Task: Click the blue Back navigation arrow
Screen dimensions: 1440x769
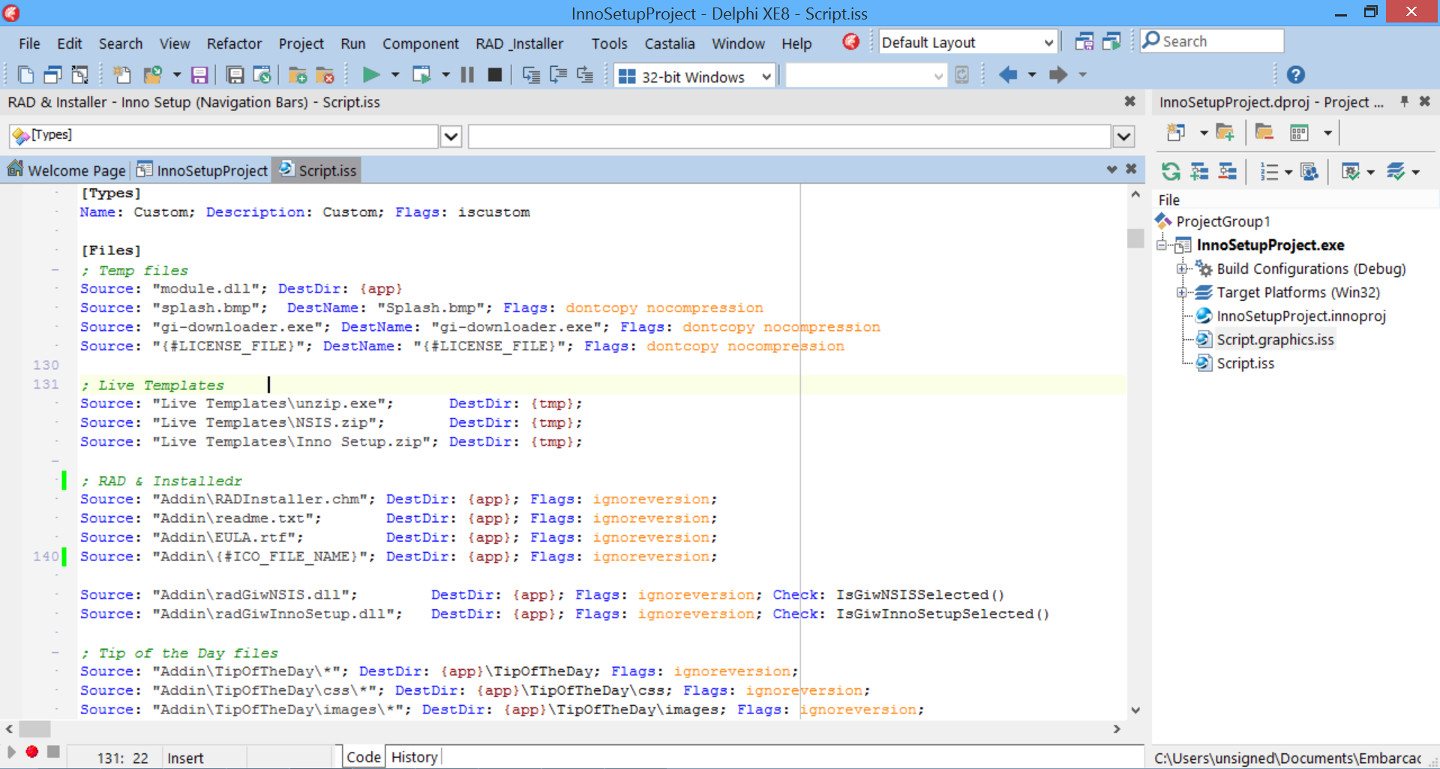Action: tap(1008, 75)
